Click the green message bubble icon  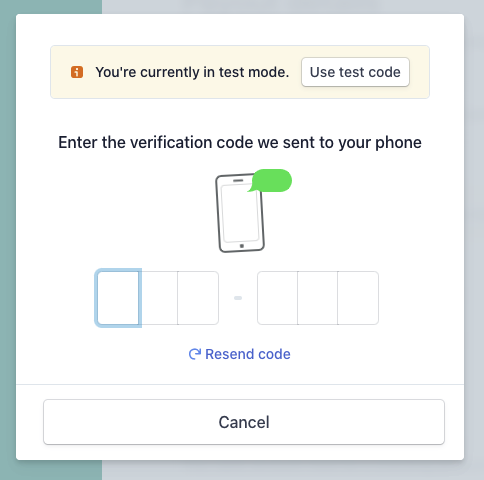click(270, 181)
